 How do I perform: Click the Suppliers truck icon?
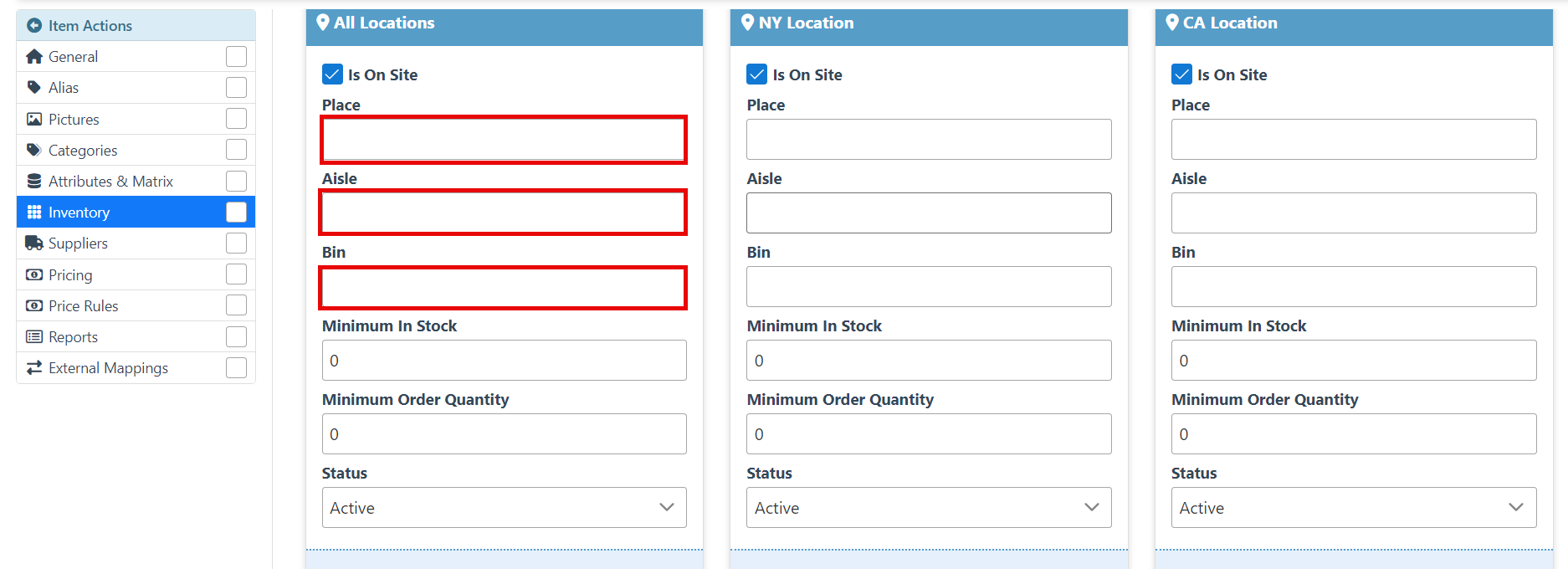tap(34, 243)
